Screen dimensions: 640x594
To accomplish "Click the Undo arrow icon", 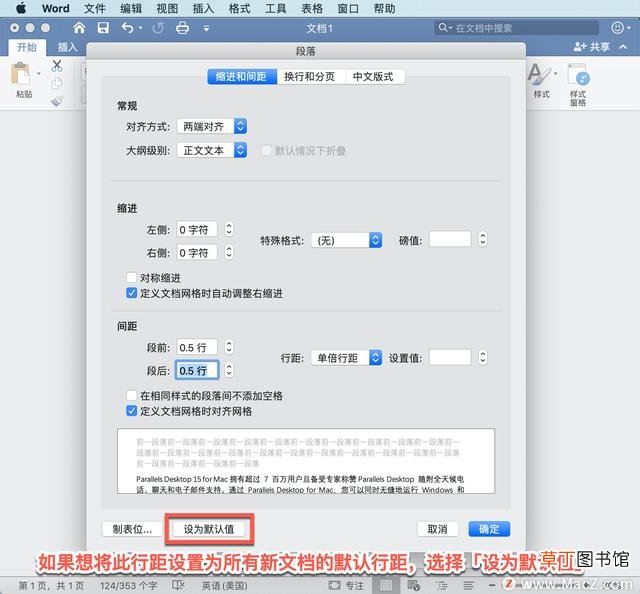I will (127, 28).
